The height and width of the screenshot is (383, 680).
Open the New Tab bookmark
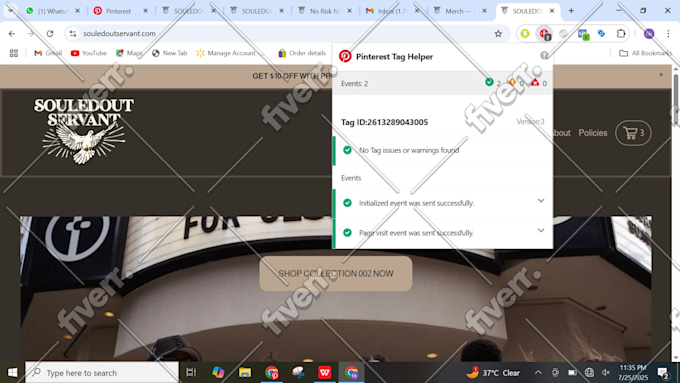coord(170,53)
